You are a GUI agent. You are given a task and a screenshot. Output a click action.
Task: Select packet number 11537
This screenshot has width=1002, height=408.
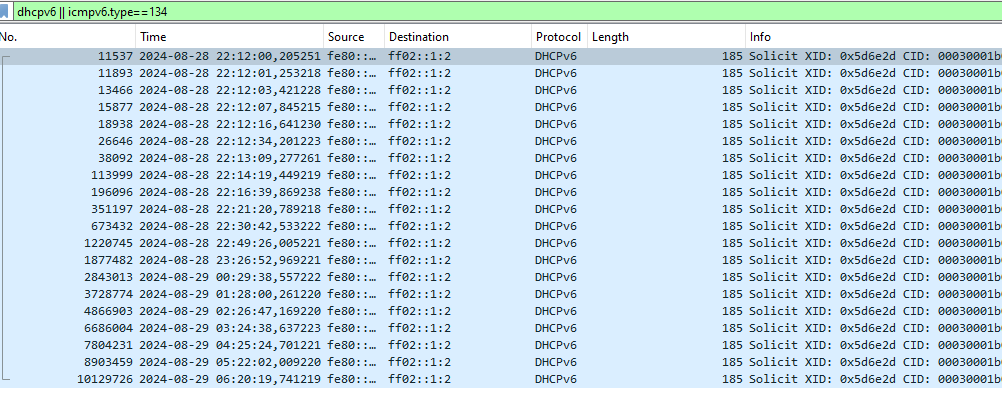tap(501, 56)
